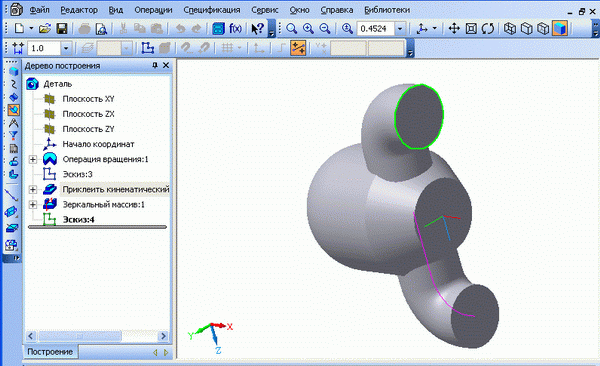Select Плоскость XY in the tree
600x366 pixels.
(88, 99)
